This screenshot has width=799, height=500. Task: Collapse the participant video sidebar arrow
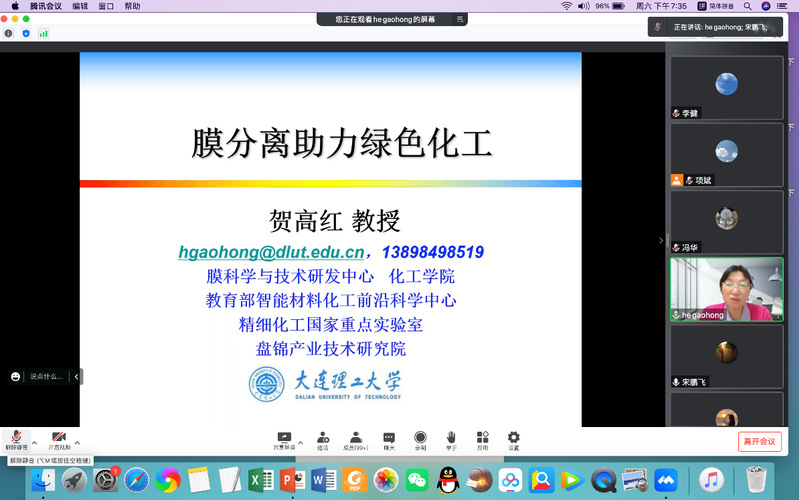[660, 240]
